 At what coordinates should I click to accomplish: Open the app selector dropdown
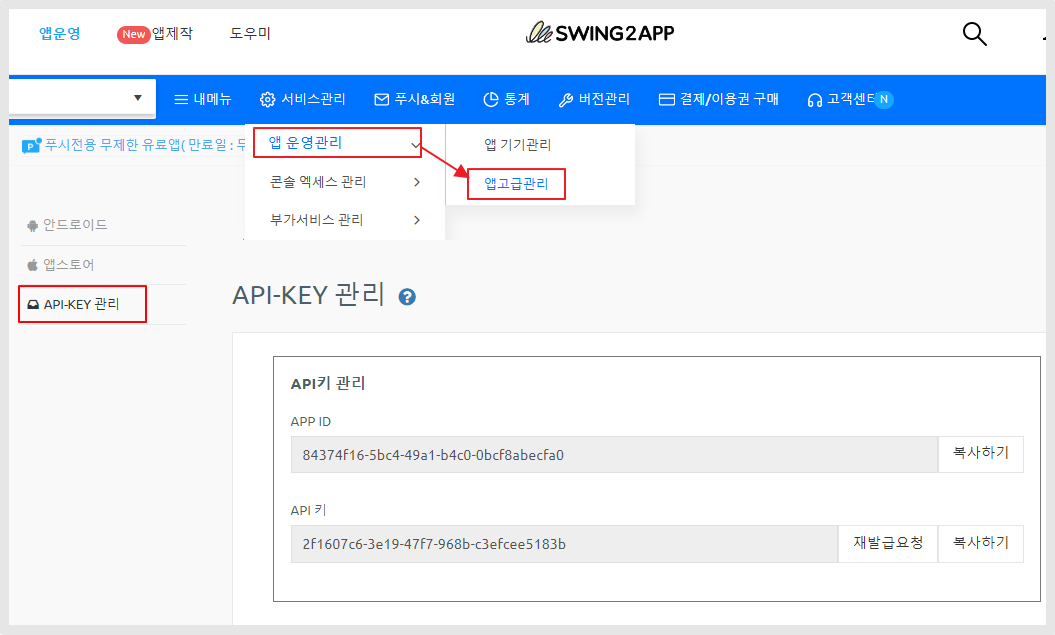pos(82,98)
